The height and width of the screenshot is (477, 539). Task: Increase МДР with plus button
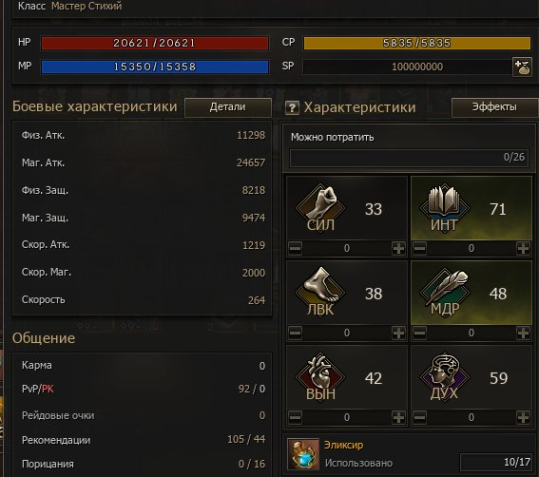523,333
